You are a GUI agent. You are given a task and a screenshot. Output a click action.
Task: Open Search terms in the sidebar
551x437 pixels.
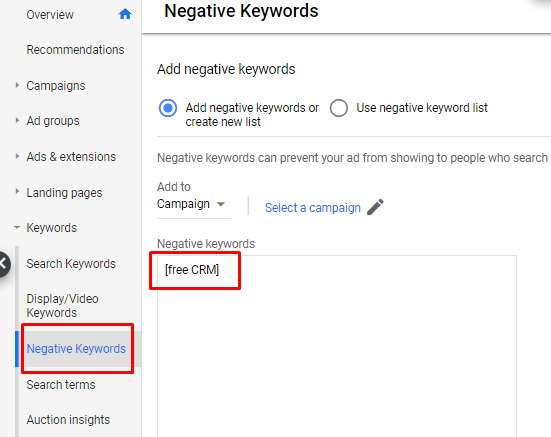(61, 385)
